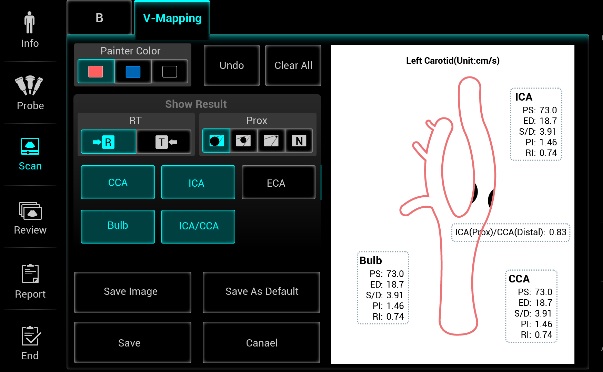Image resolution: width=603 pixels, height=372 pixels.
Task: Choose the partial plaque marker icon
Action: point(243,141)
